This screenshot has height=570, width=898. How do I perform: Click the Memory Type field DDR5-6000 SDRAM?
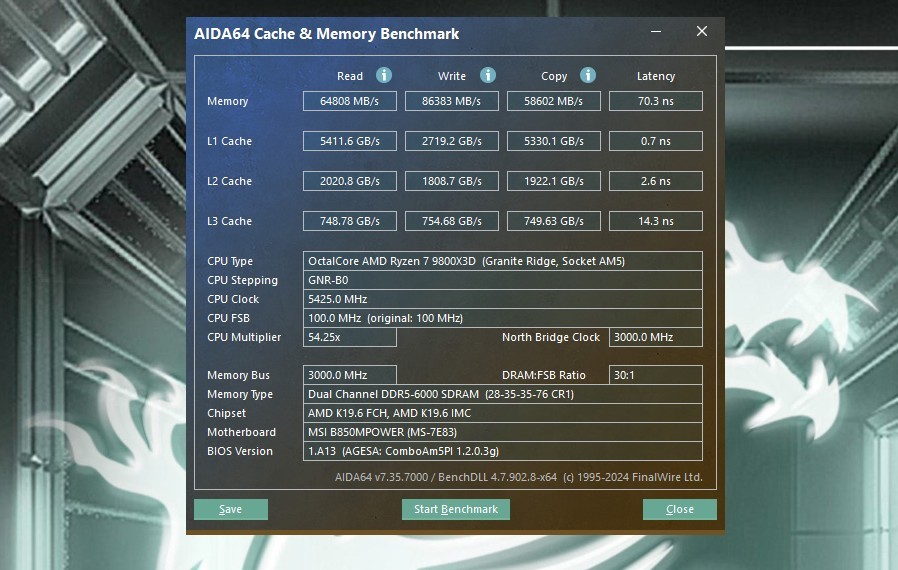click(x=503, y=394)
